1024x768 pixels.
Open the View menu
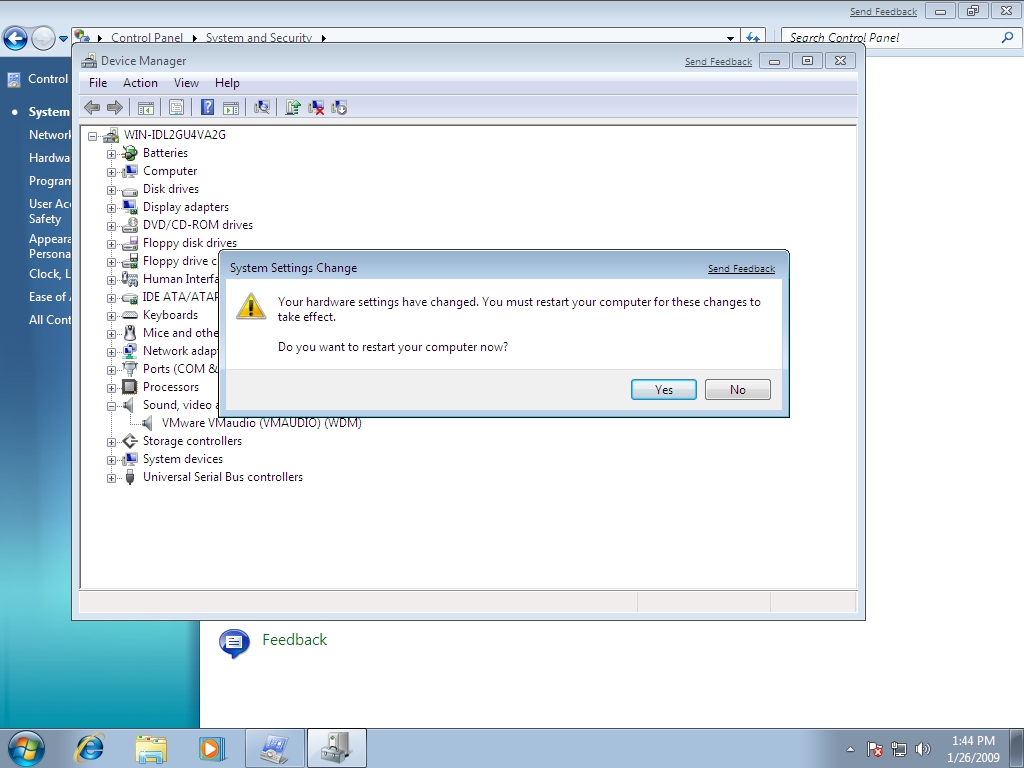[x=186, y=83]
